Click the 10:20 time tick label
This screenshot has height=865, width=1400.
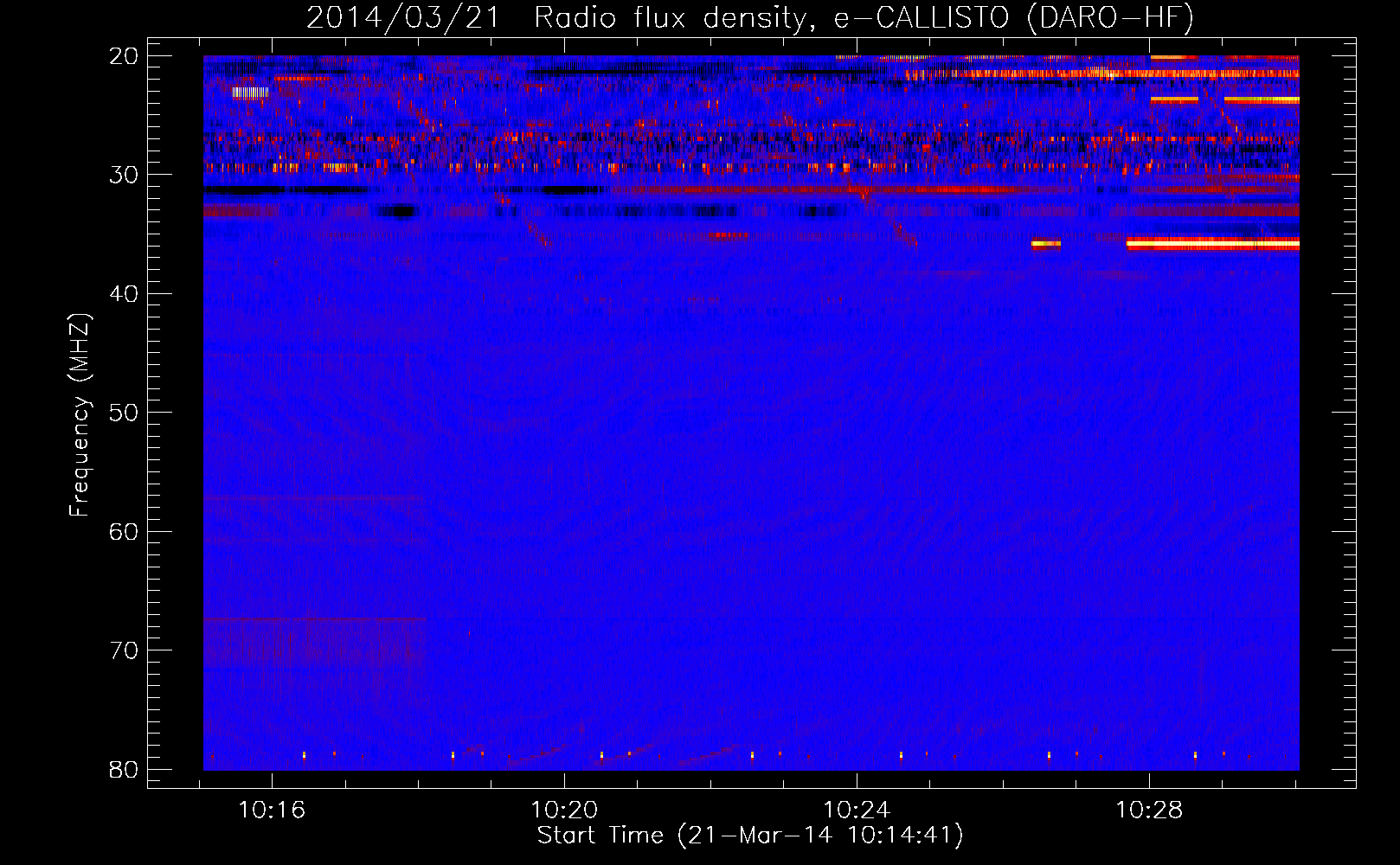click(x=564, y=811)
